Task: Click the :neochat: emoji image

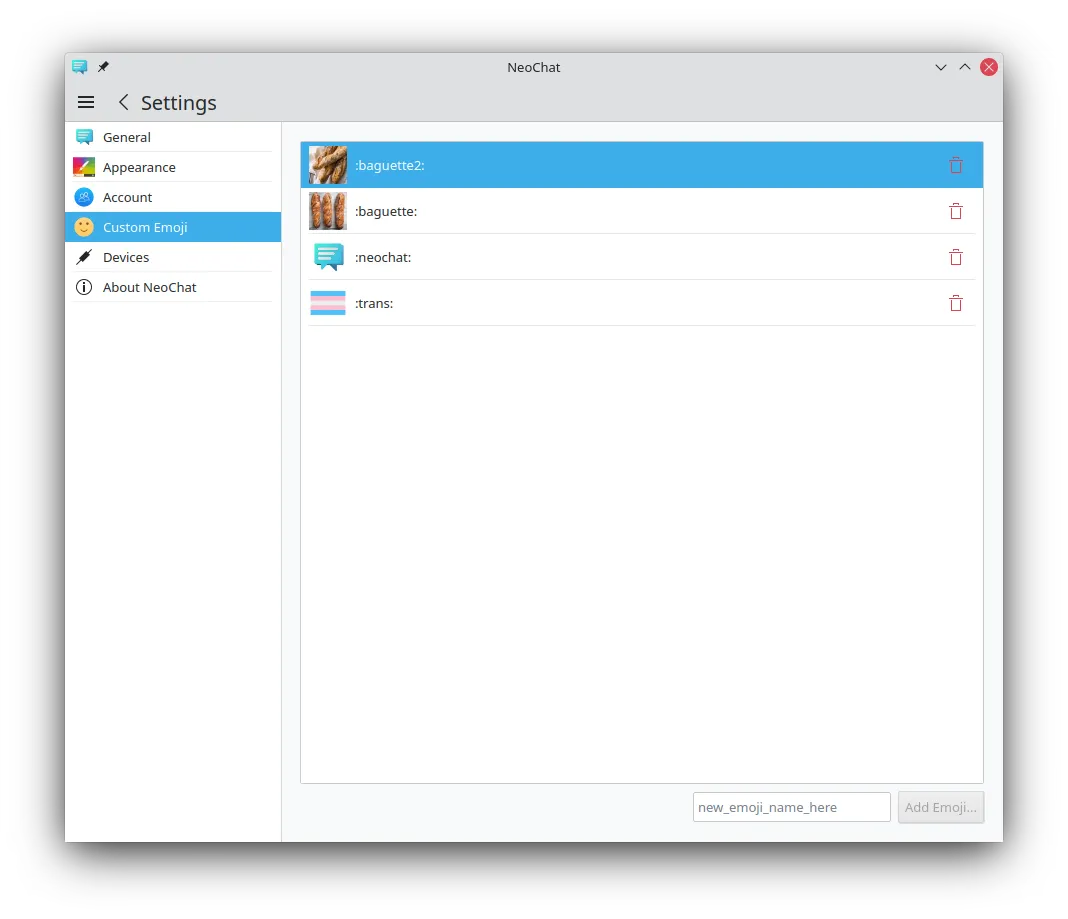Action: [328, 258]
